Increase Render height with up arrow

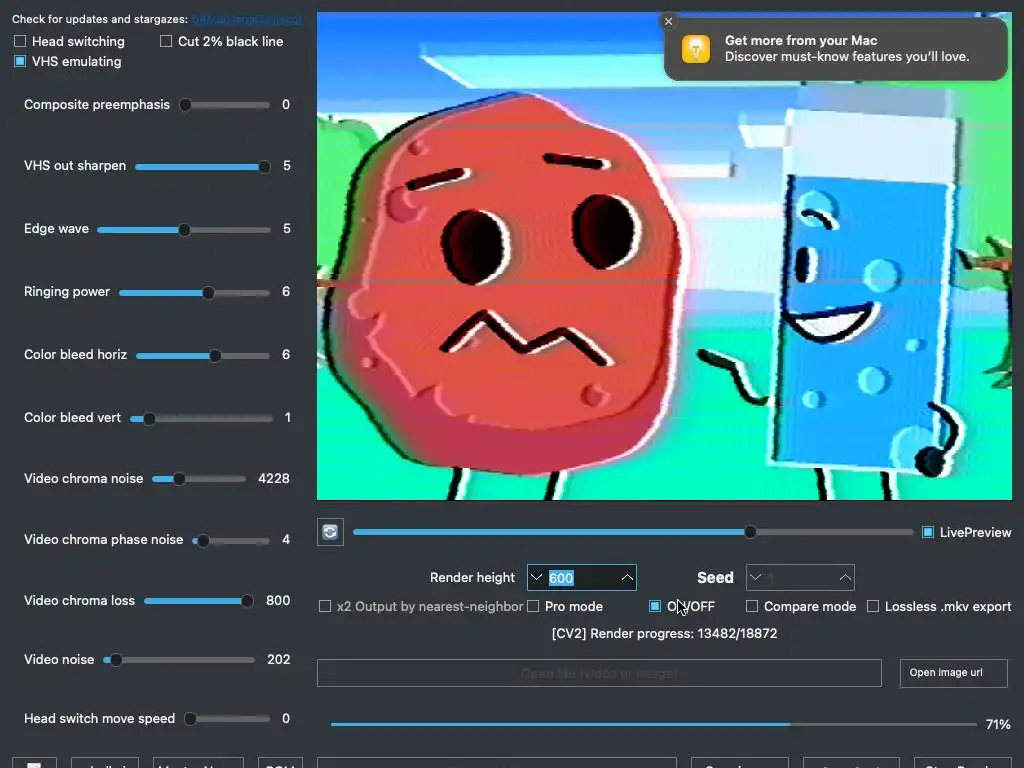coord(627,577)
